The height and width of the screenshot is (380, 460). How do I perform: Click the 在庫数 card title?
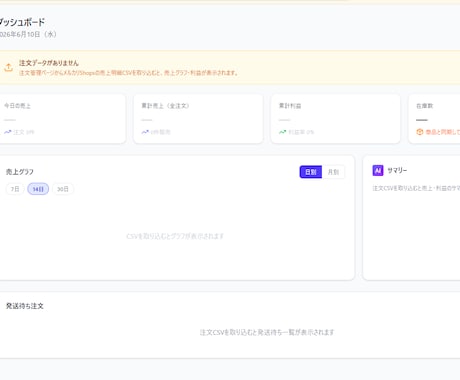[x=424, y=106]
